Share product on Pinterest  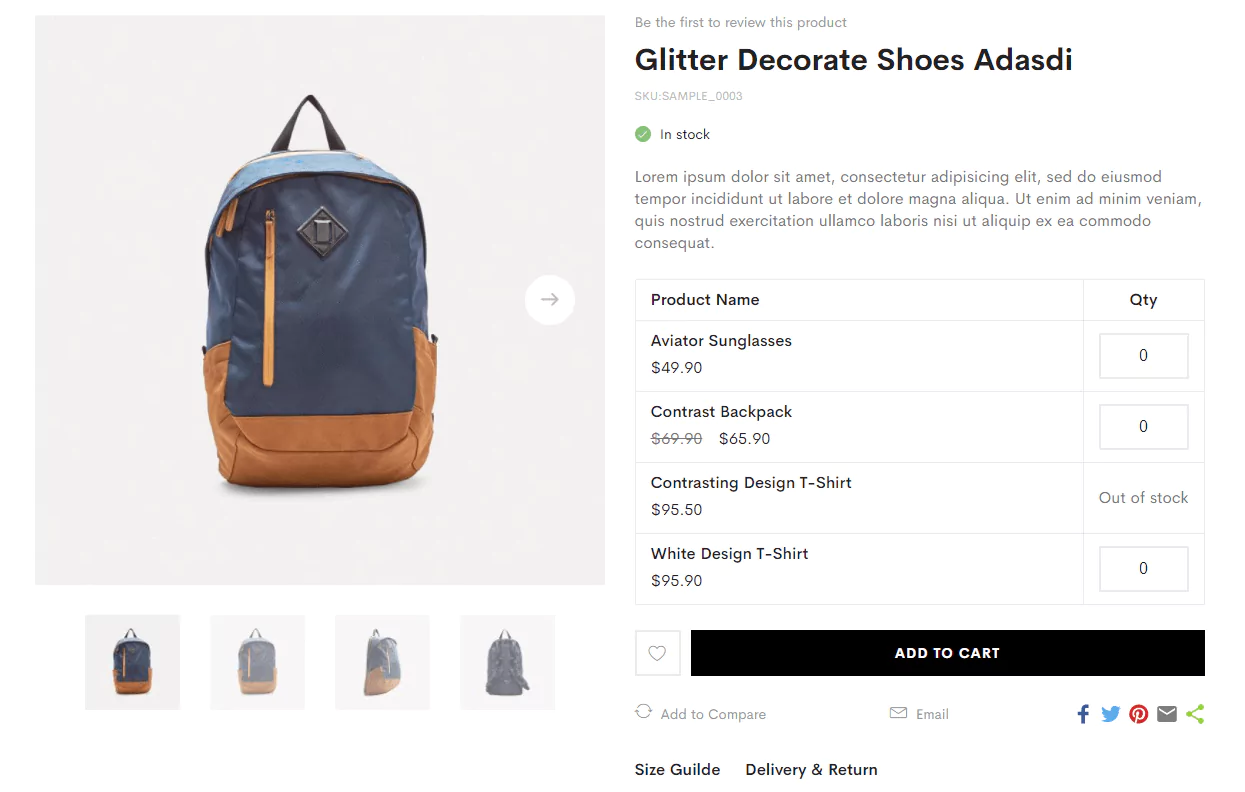1138,714
